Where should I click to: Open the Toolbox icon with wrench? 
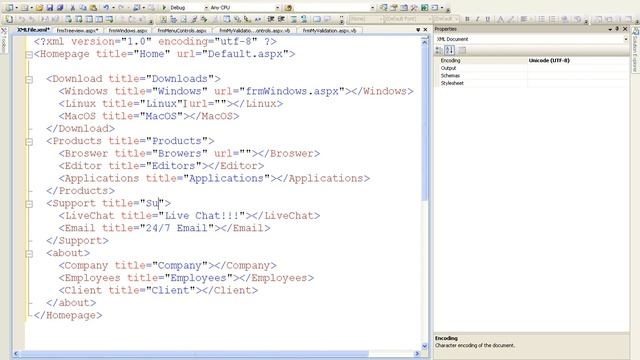414,8
